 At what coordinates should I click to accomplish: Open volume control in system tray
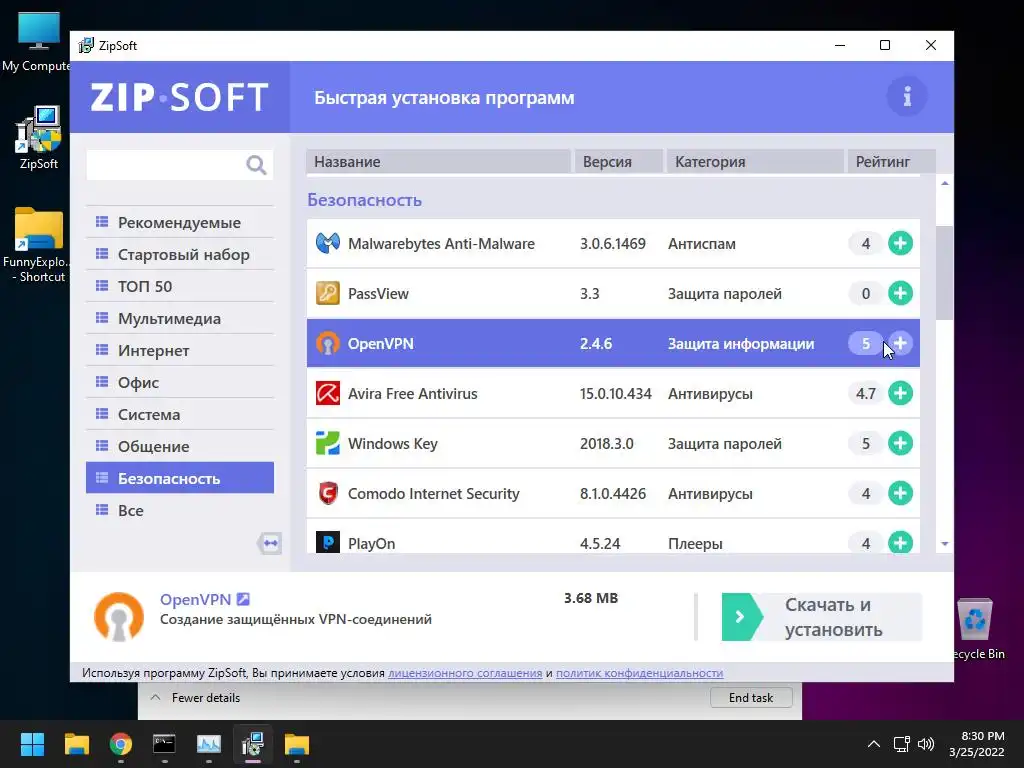[926, 744]
